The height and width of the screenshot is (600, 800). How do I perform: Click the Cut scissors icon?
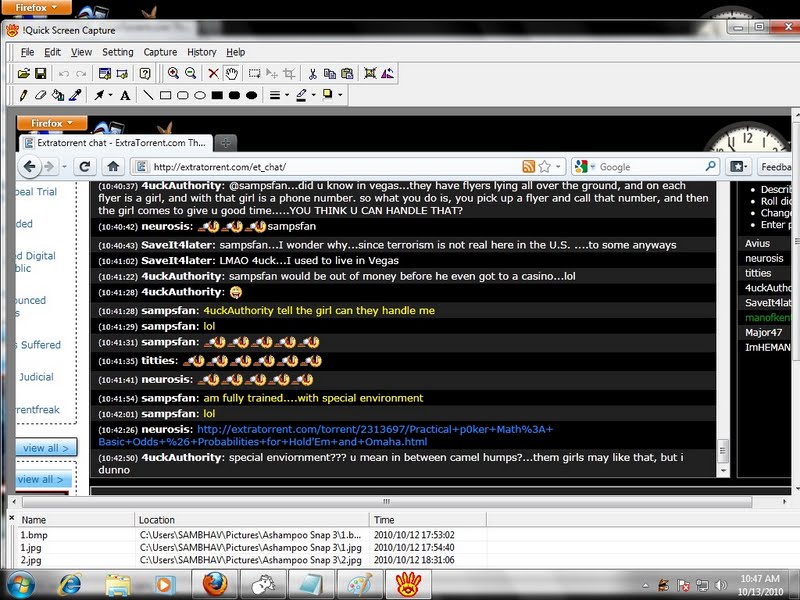[312, 73]
